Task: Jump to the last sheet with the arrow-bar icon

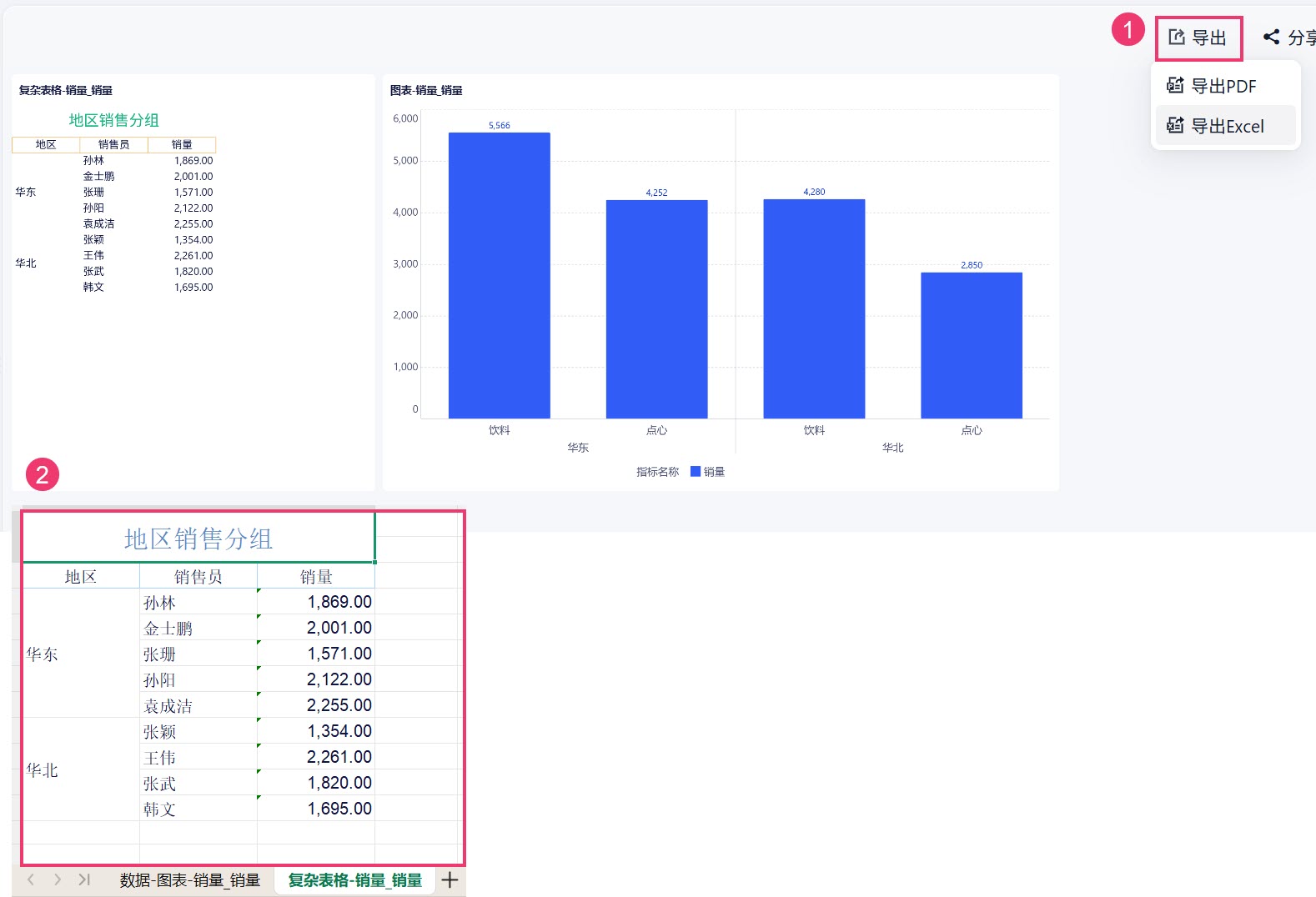Action: [x=84, y=879]
